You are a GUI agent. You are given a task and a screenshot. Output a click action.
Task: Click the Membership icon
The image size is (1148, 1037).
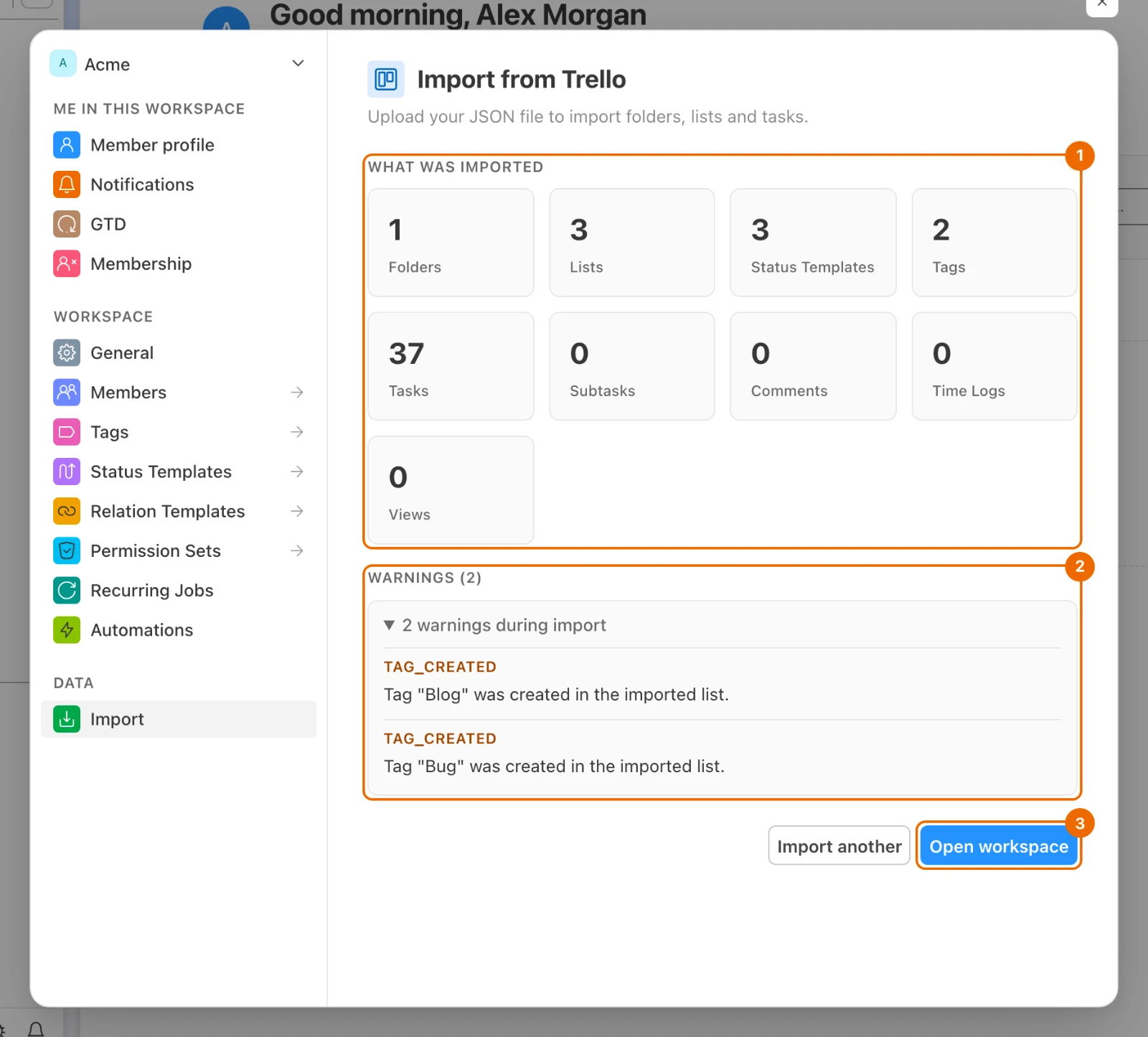[x=67, y=263]
